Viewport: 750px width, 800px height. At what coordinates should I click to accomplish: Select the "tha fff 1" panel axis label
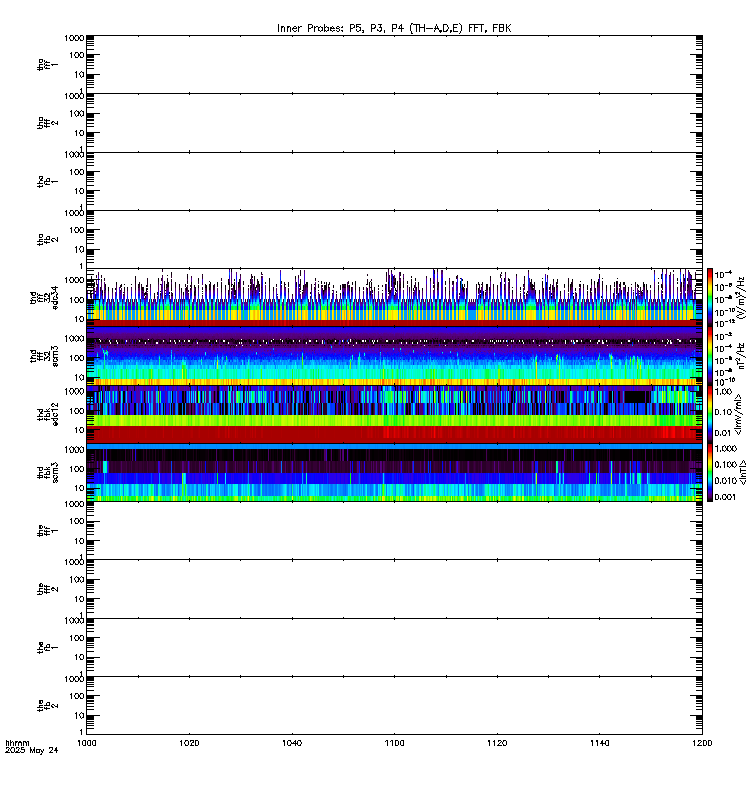coord(47,64)
